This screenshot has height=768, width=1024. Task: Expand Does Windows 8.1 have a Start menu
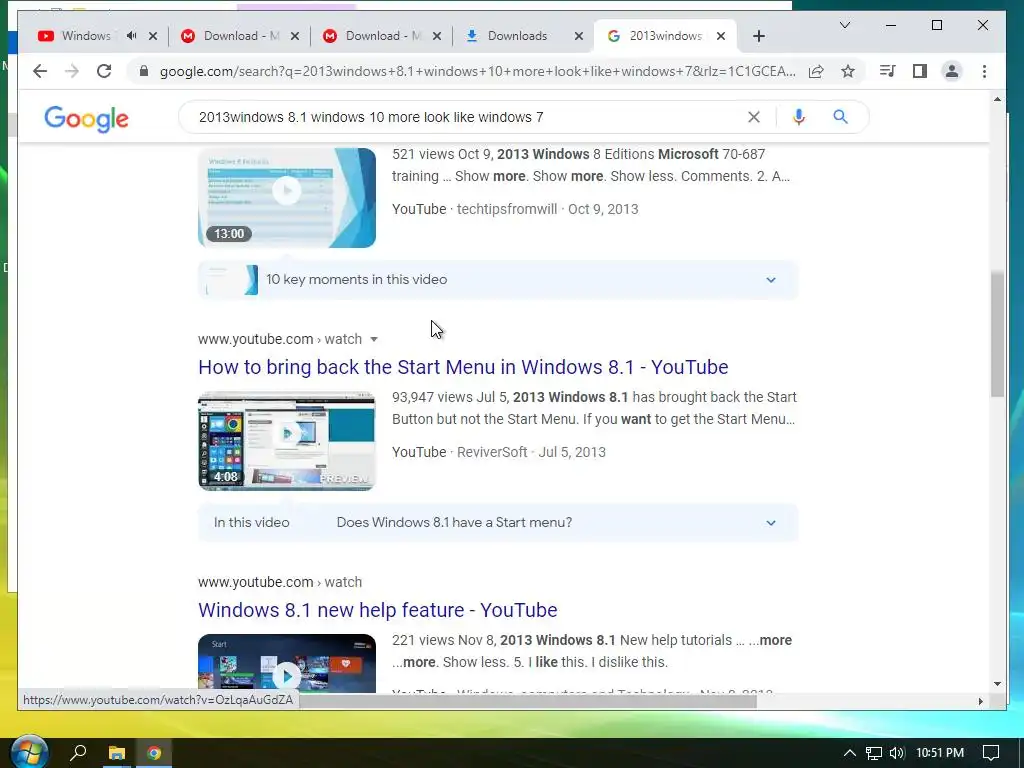tap(498, 522)
